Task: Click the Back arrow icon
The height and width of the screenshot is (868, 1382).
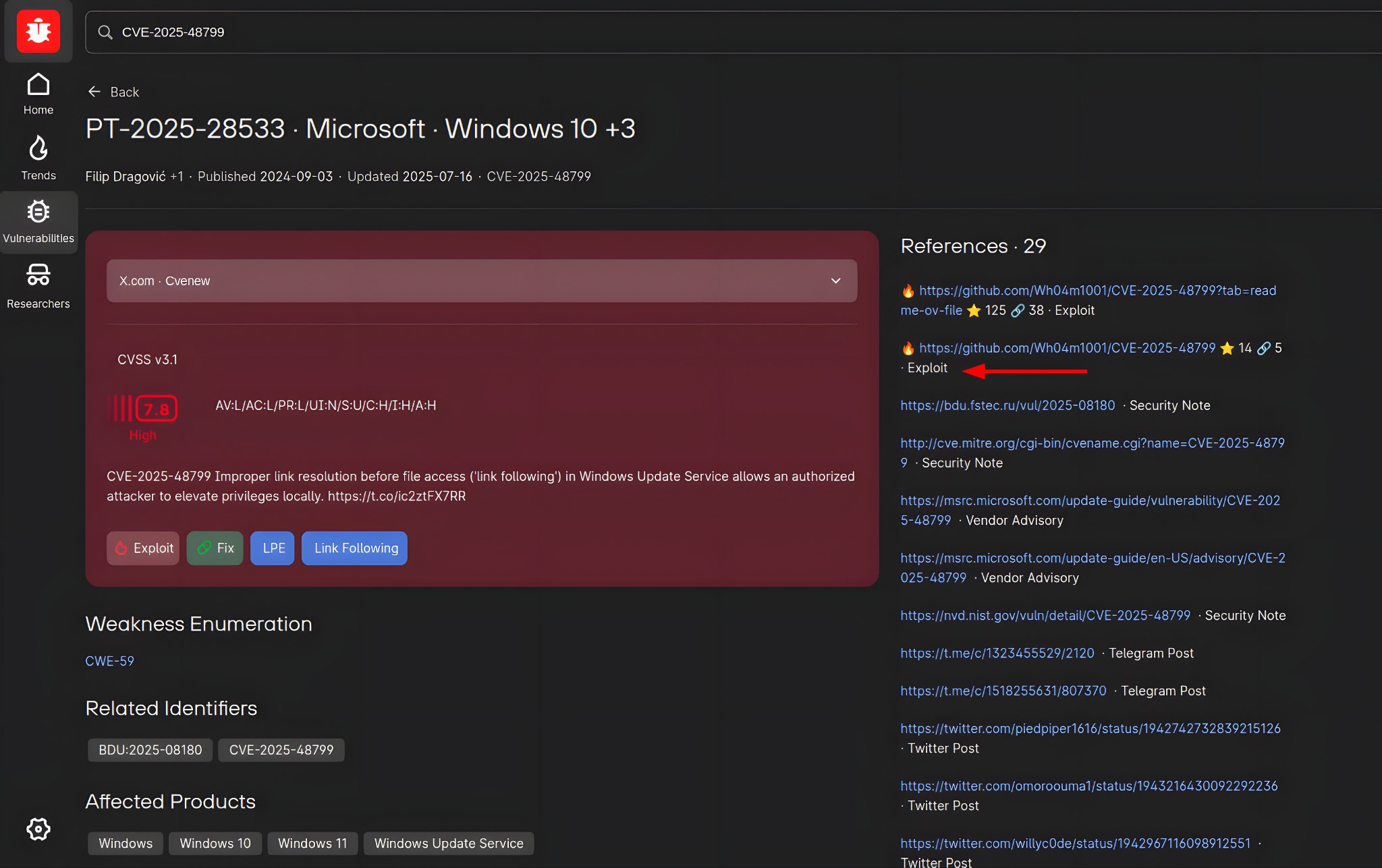Action: [x=94, y=92]
